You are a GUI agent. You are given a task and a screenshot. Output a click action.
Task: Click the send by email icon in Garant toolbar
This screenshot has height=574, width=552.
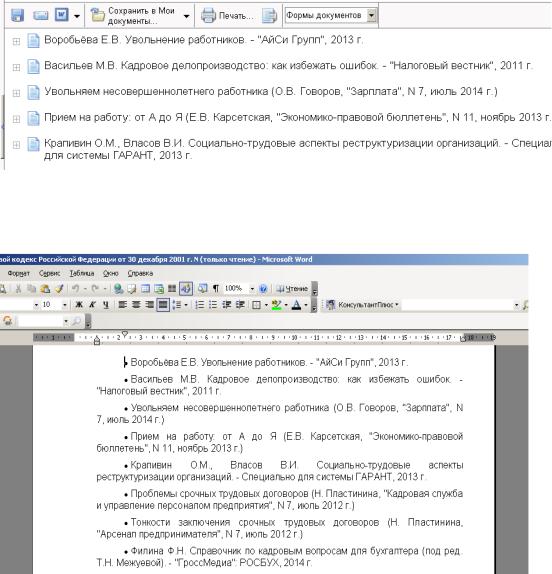click(x=40, y=15)
